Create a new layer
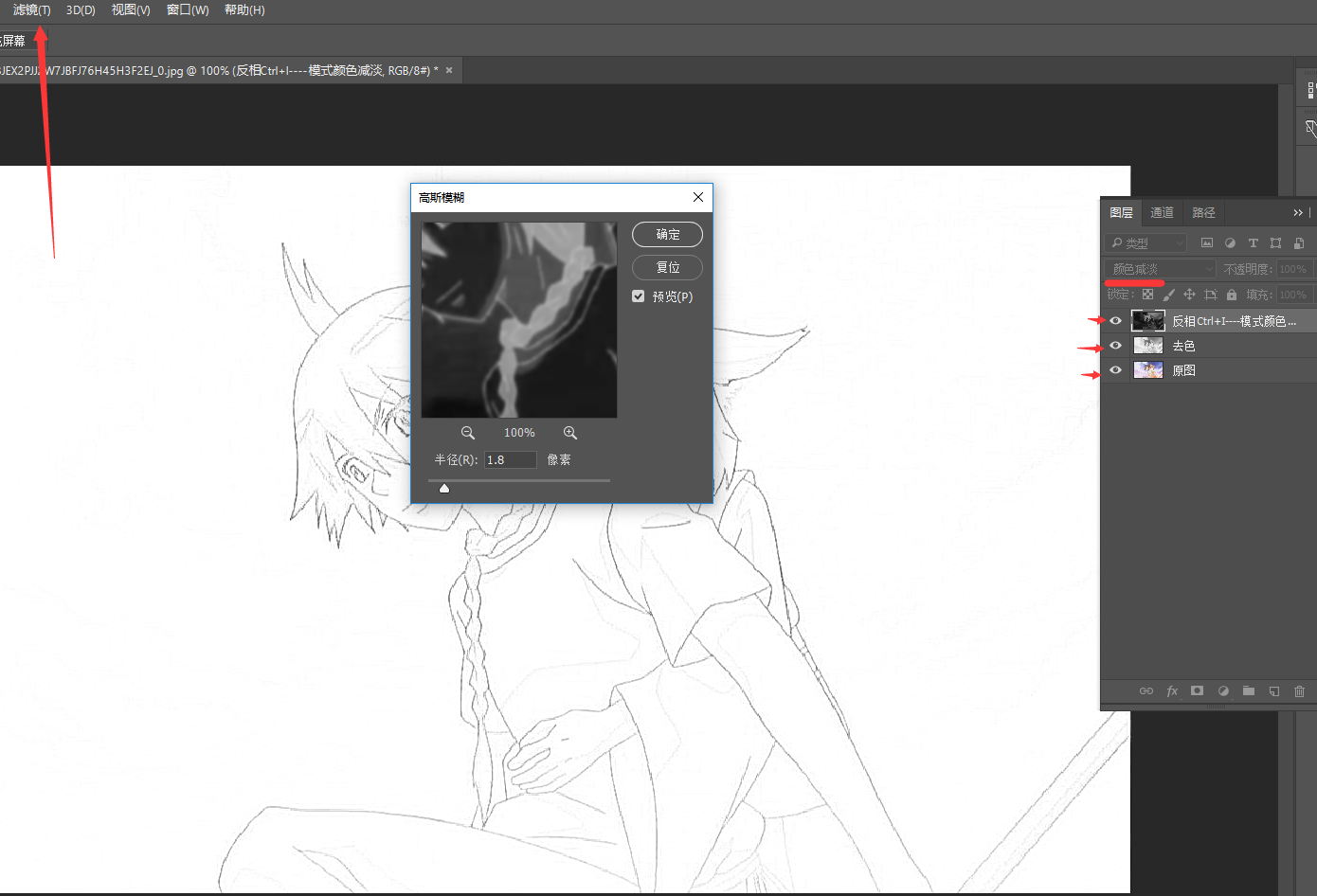 click(x=1274, y=691)
